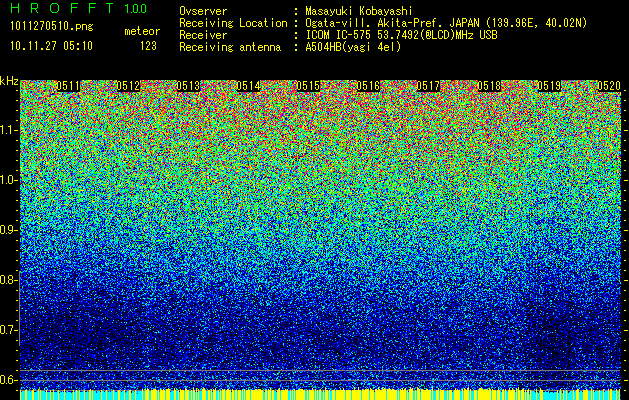Click the 0519 time marker

(549, 86)
